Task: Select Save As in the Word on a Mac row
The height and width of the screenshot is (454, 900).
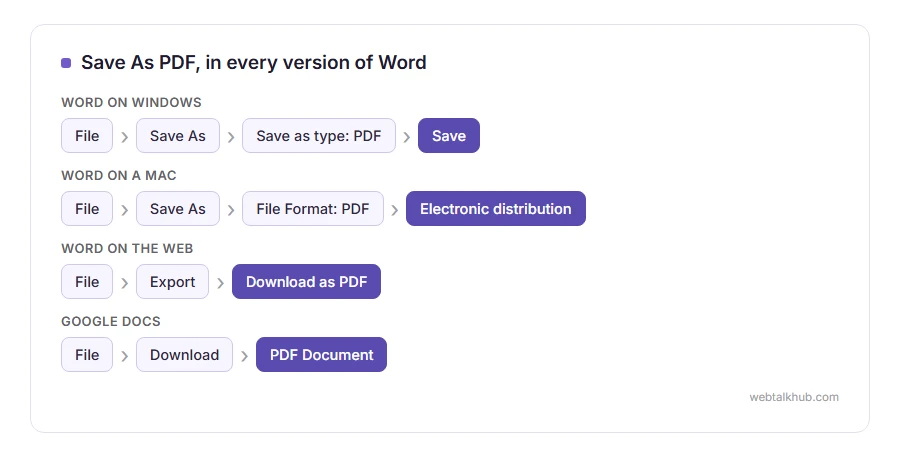Action: coord(177,208)
